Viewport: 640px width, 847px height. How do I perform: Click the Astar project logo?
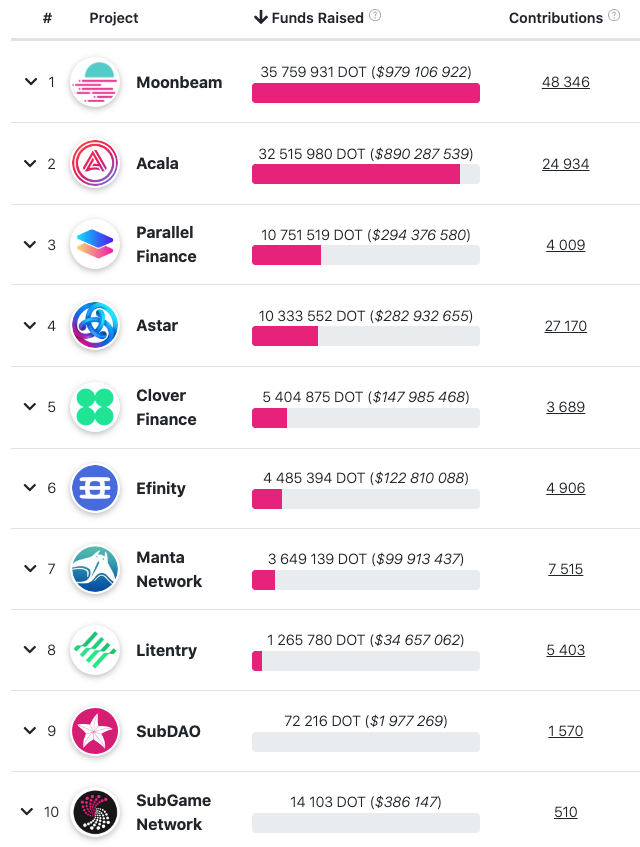point(95,325)
